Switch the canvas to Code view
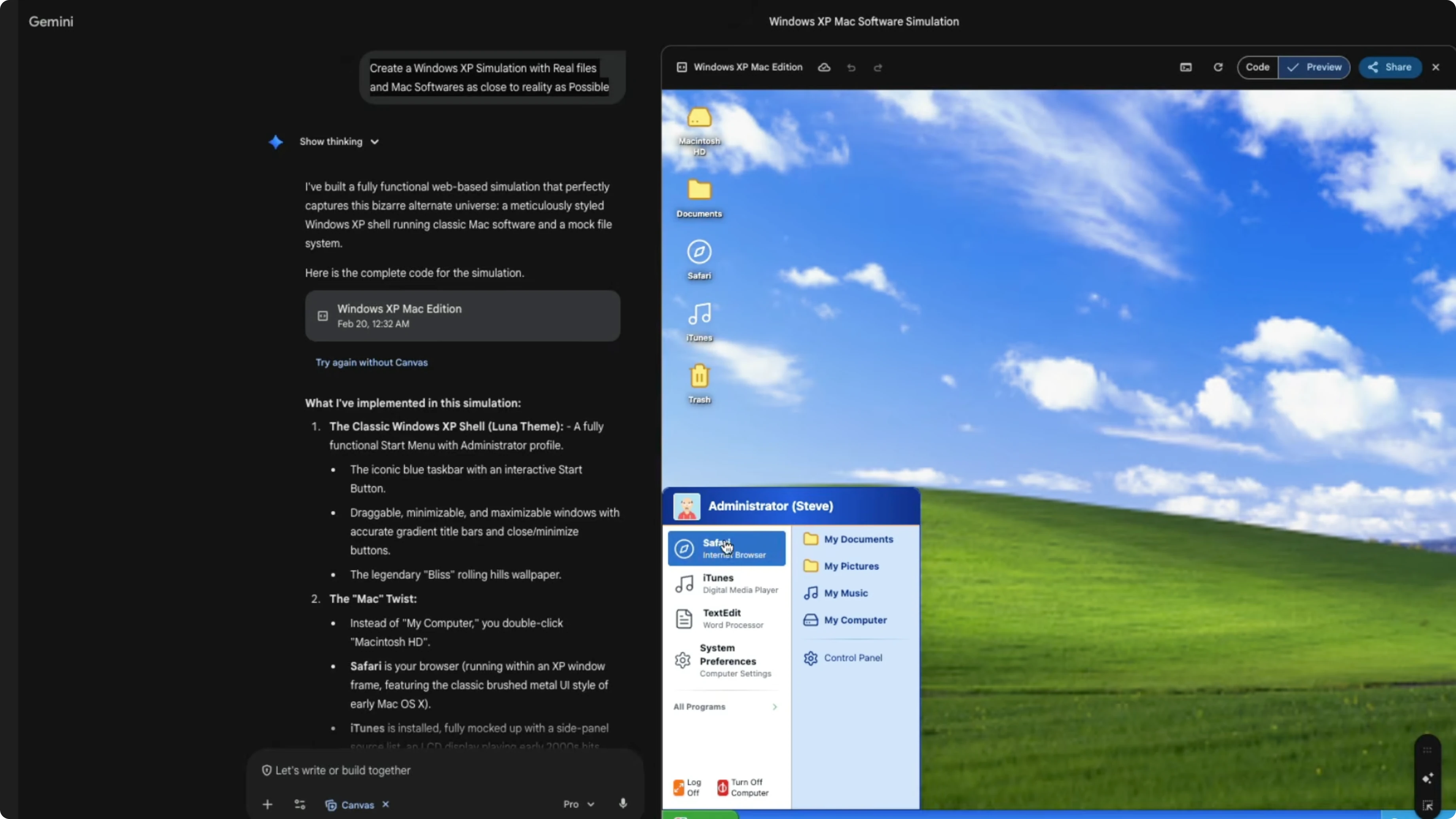 1259,67
